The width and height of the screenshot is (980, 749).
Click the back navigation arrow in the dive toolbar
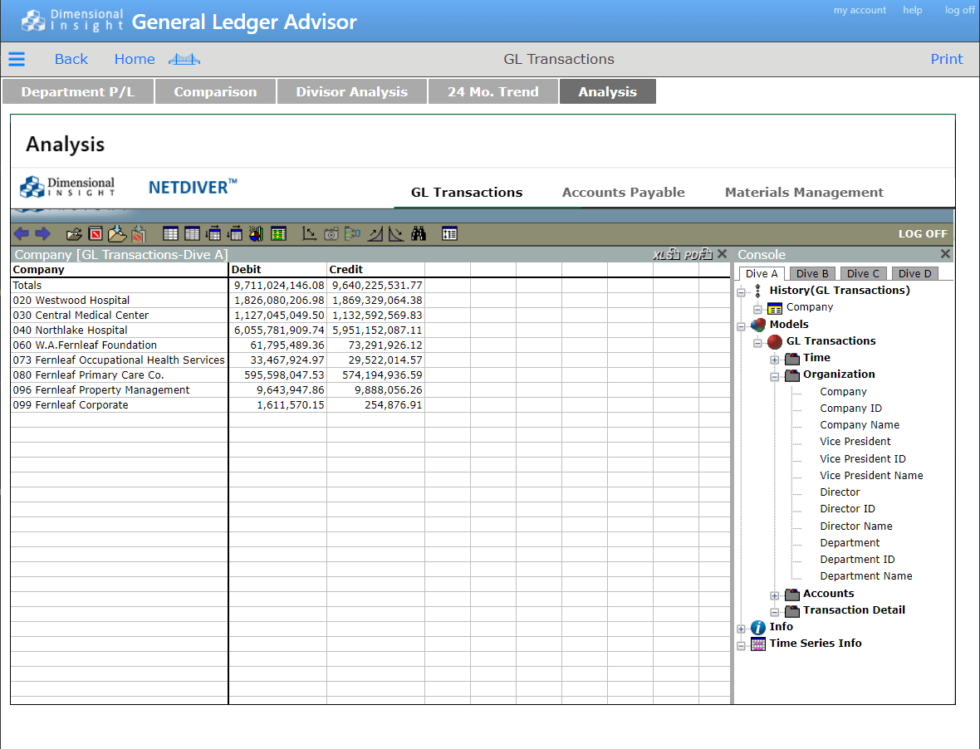19,233
